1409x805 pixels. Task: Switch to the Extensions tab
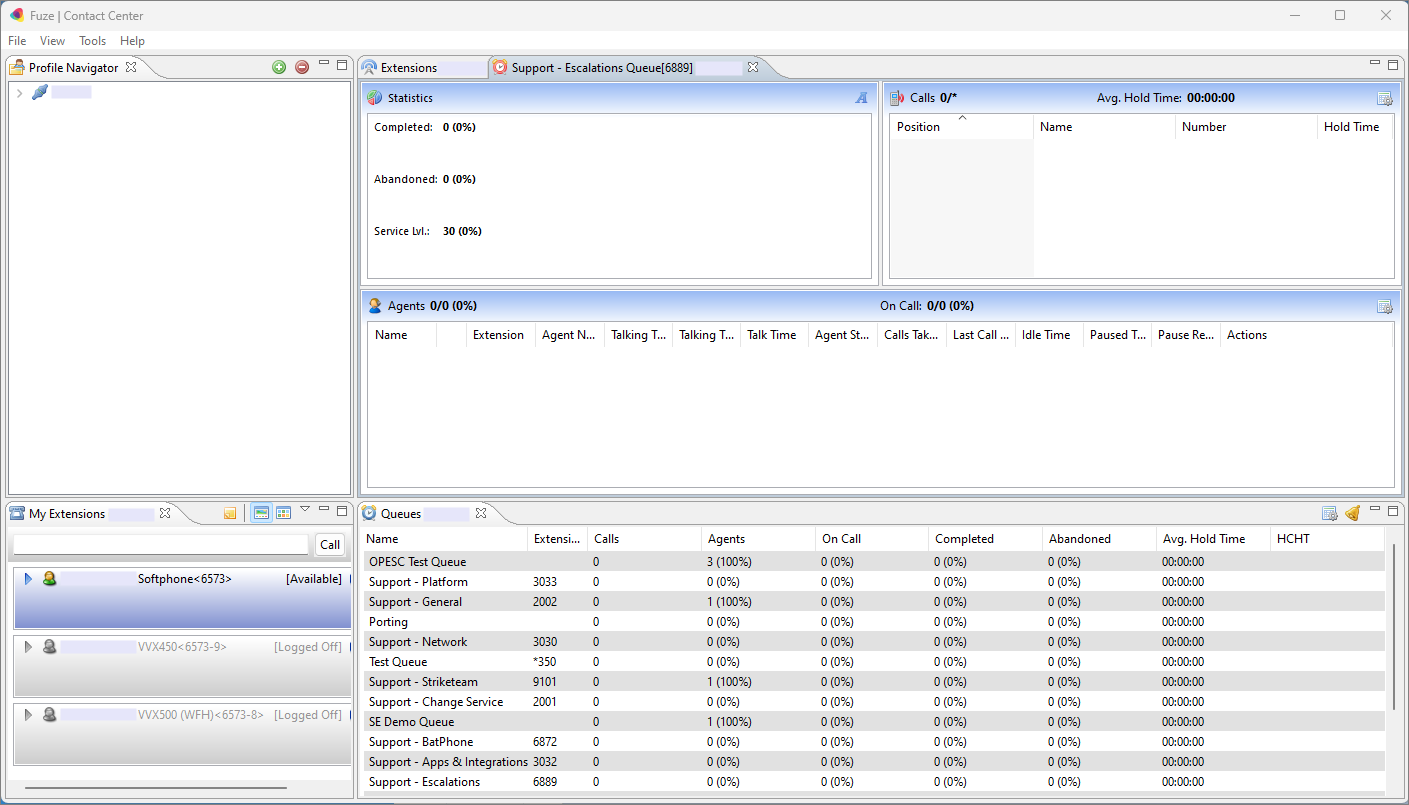pos(409,68)
